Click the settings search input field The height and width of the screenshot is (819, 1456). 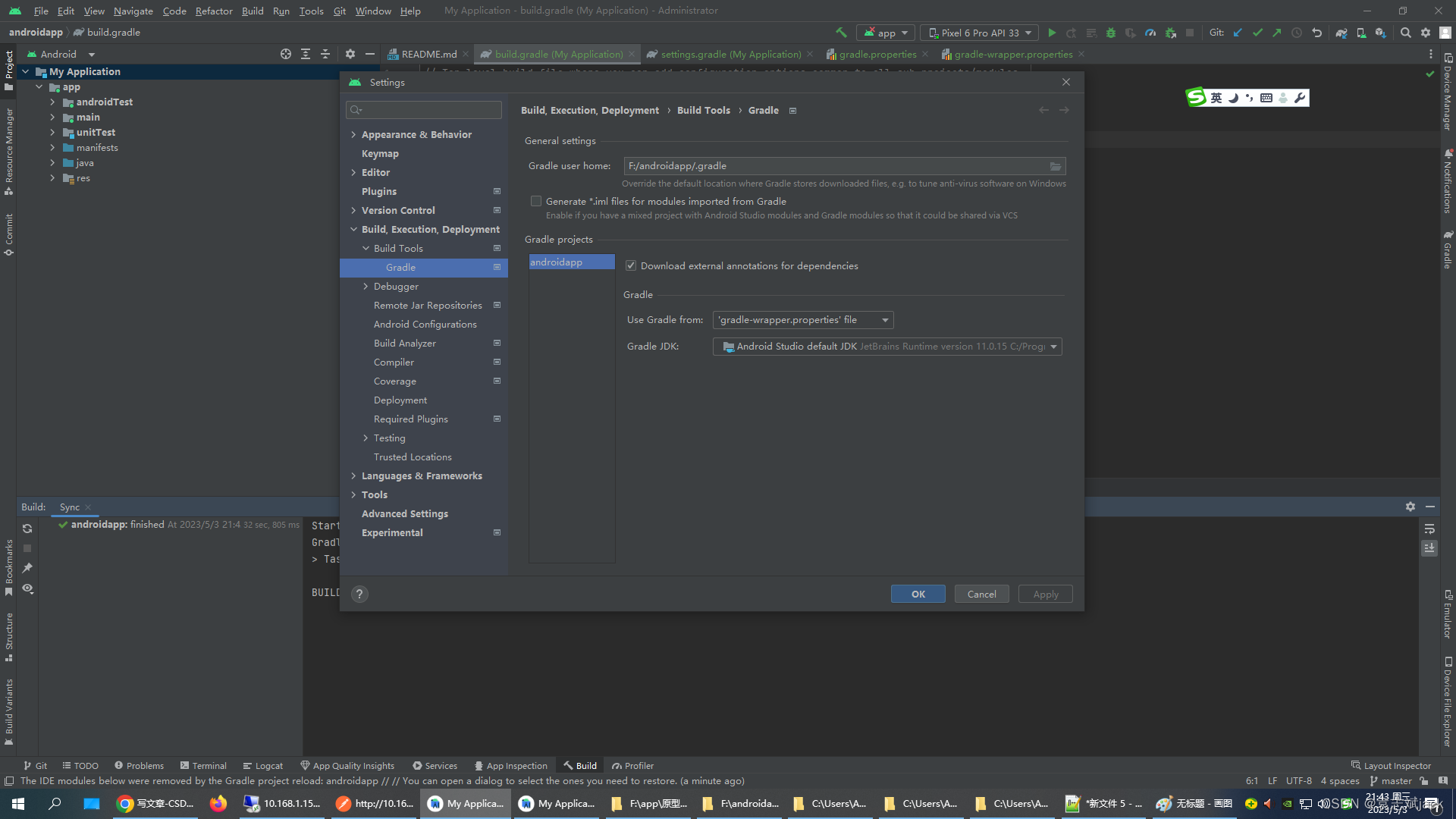[428, 110]
